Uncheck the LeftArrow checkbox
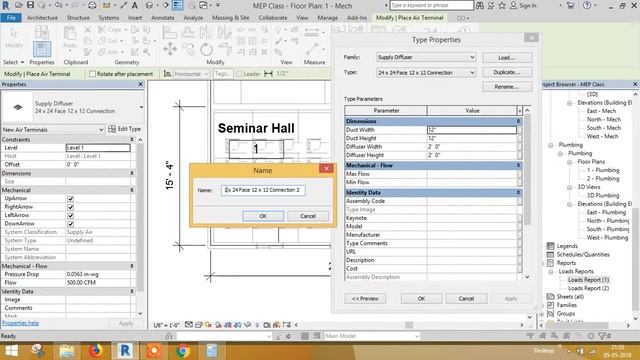 (71, 216)
